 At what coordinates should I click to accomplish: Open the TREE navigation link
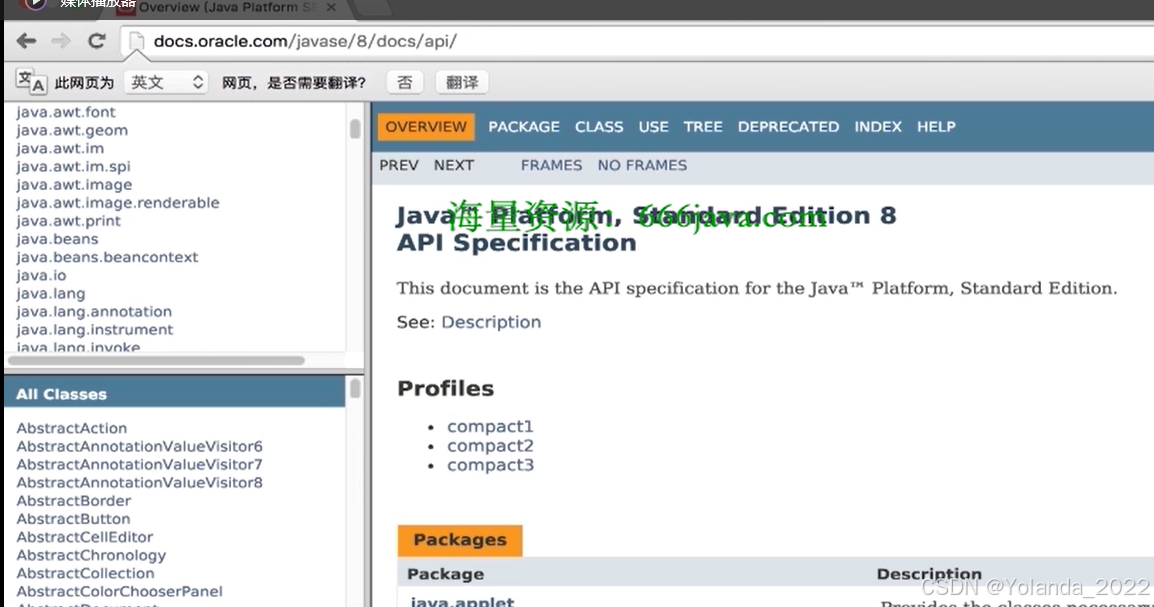tap(703, 127)
